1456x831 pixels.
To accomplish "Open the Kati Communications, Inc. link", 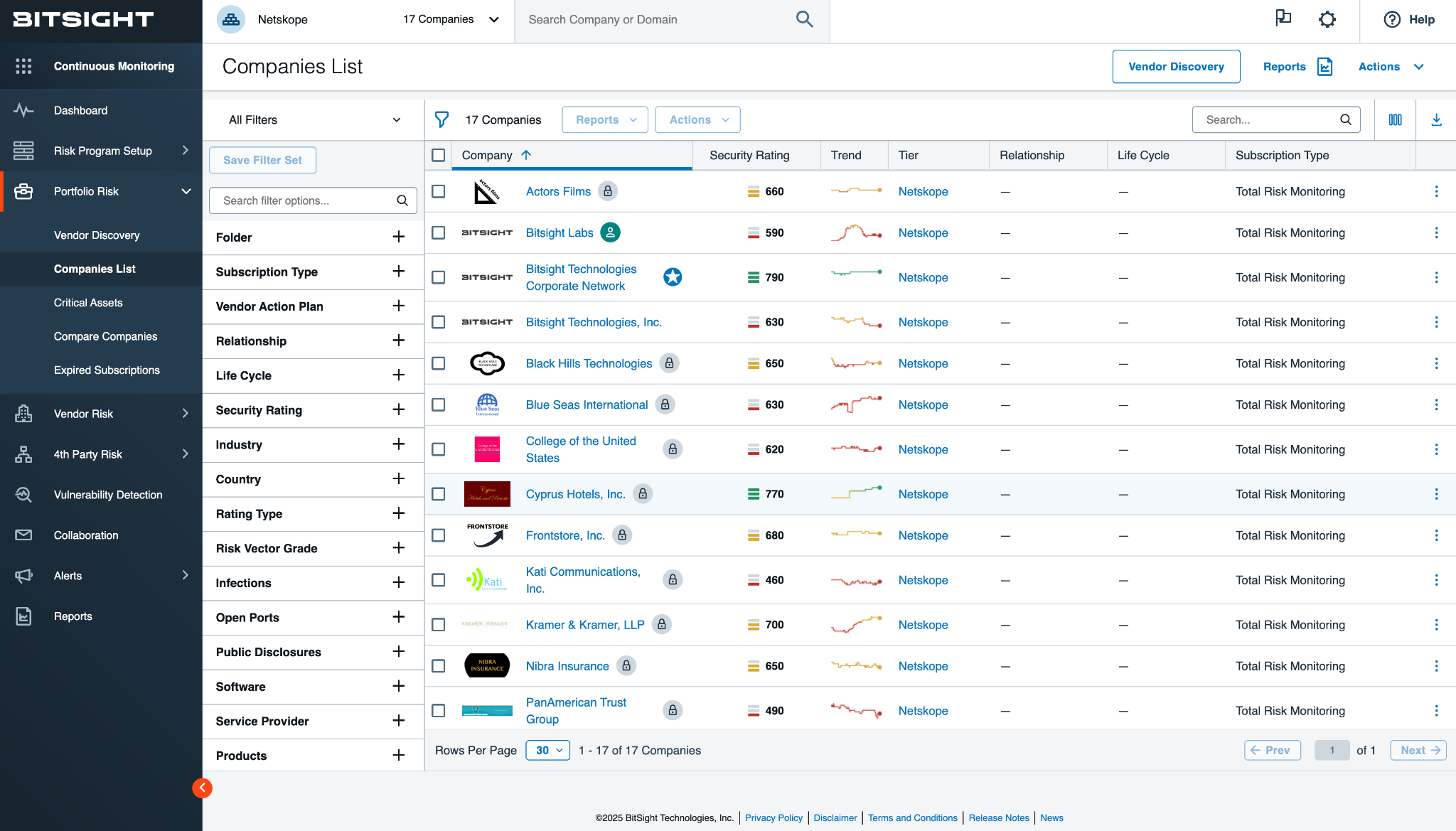I will [x=583, y=580].
